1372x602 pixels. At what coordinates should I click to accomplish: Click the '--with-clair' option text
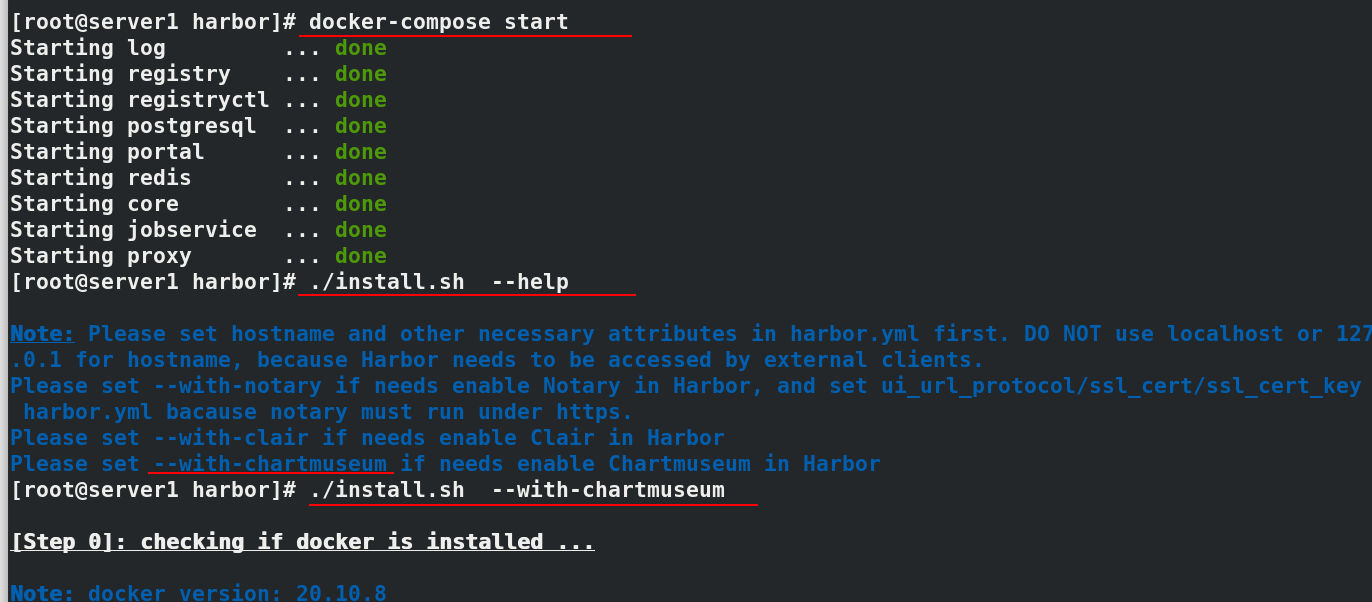231,438
